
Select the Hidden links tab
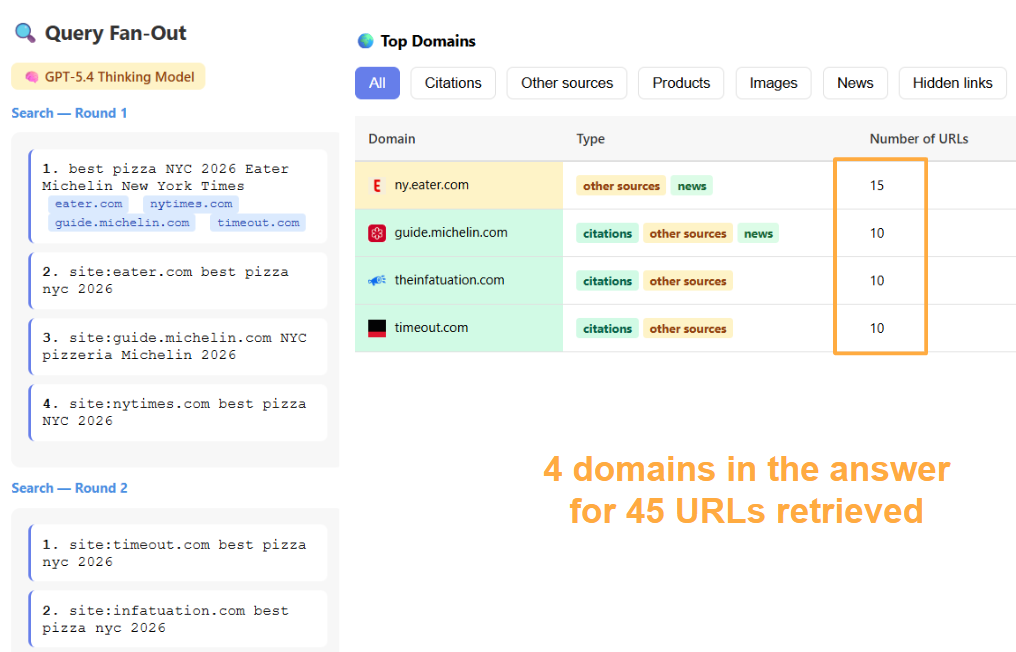(x=952, y=83)
